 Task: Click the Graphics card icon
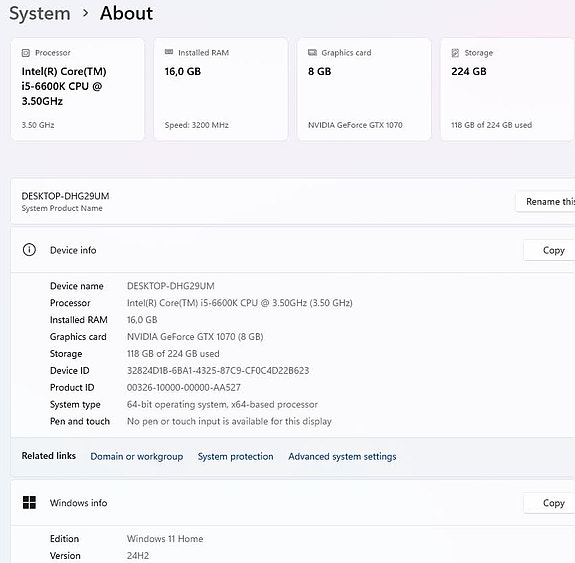coord(312,53)
